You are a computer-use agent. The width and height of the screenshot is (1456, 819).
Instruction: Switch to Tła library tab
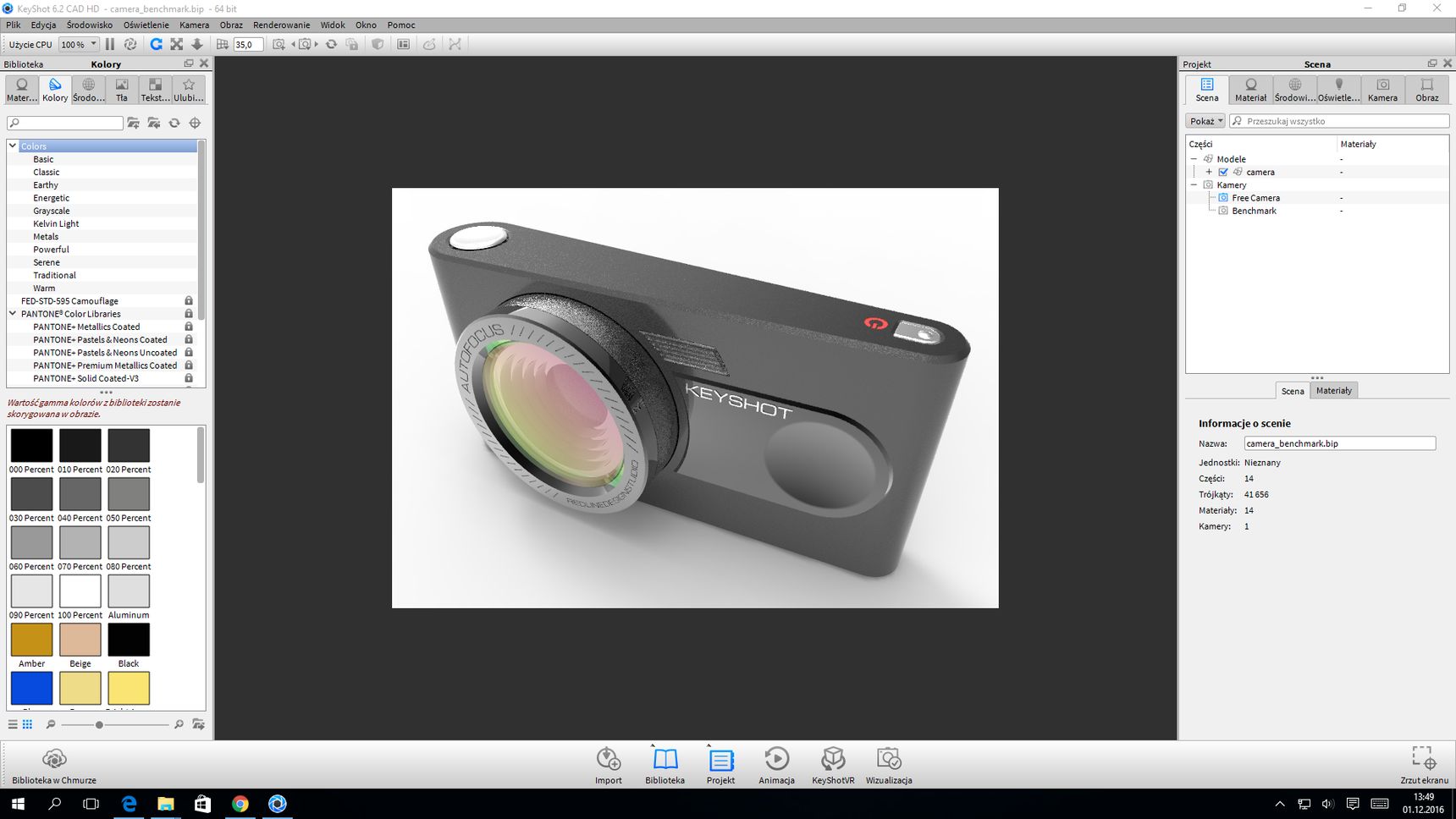coord(122,90)
